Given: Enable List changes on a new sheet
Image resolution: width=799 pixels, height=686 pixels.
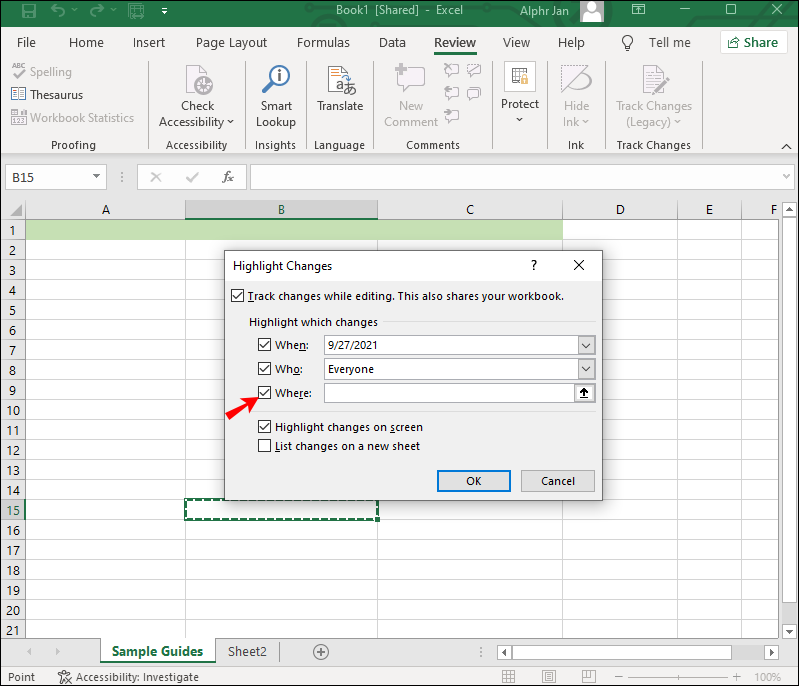Looking at the screenshot, I should click(265, 446).
